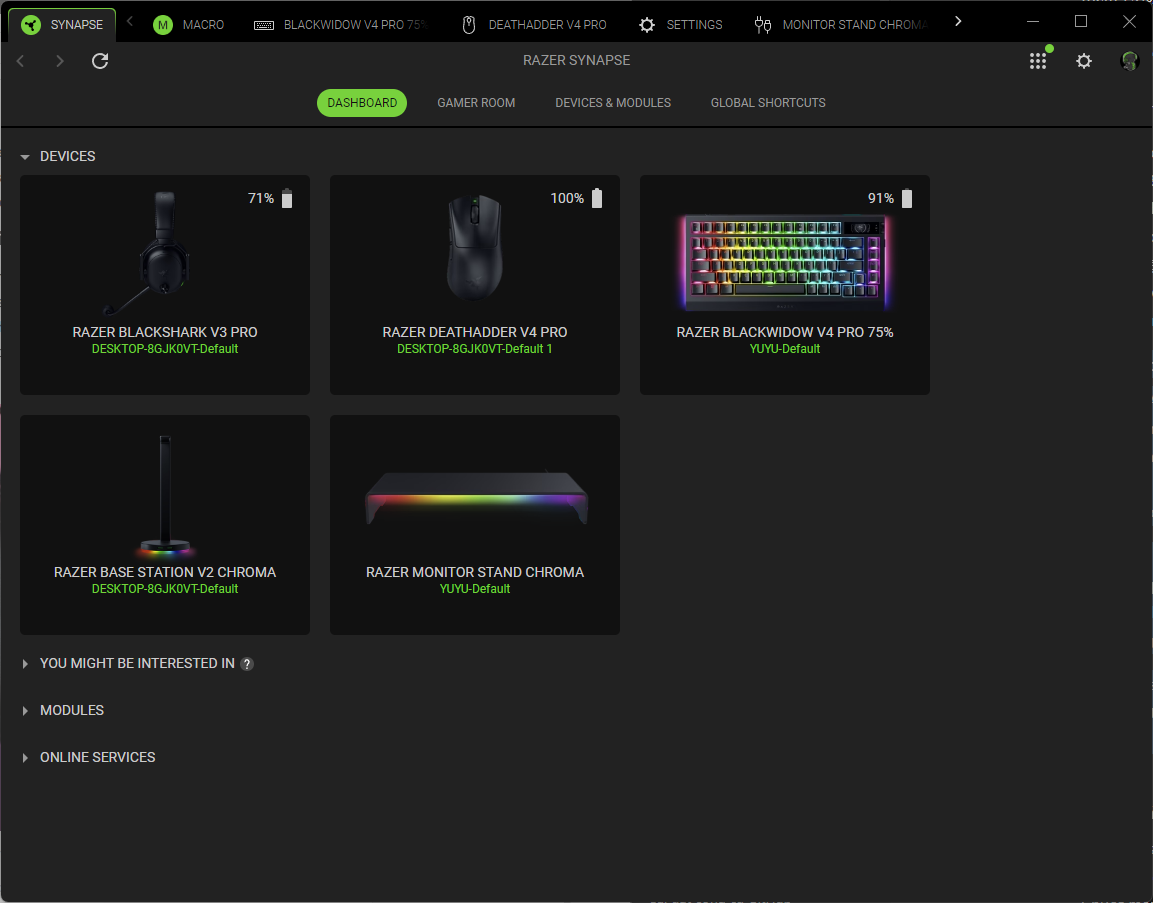This screenshot has width=1153, height=903.
Task: Click the 100% battery percentage
Action: (x=567, y=199)
